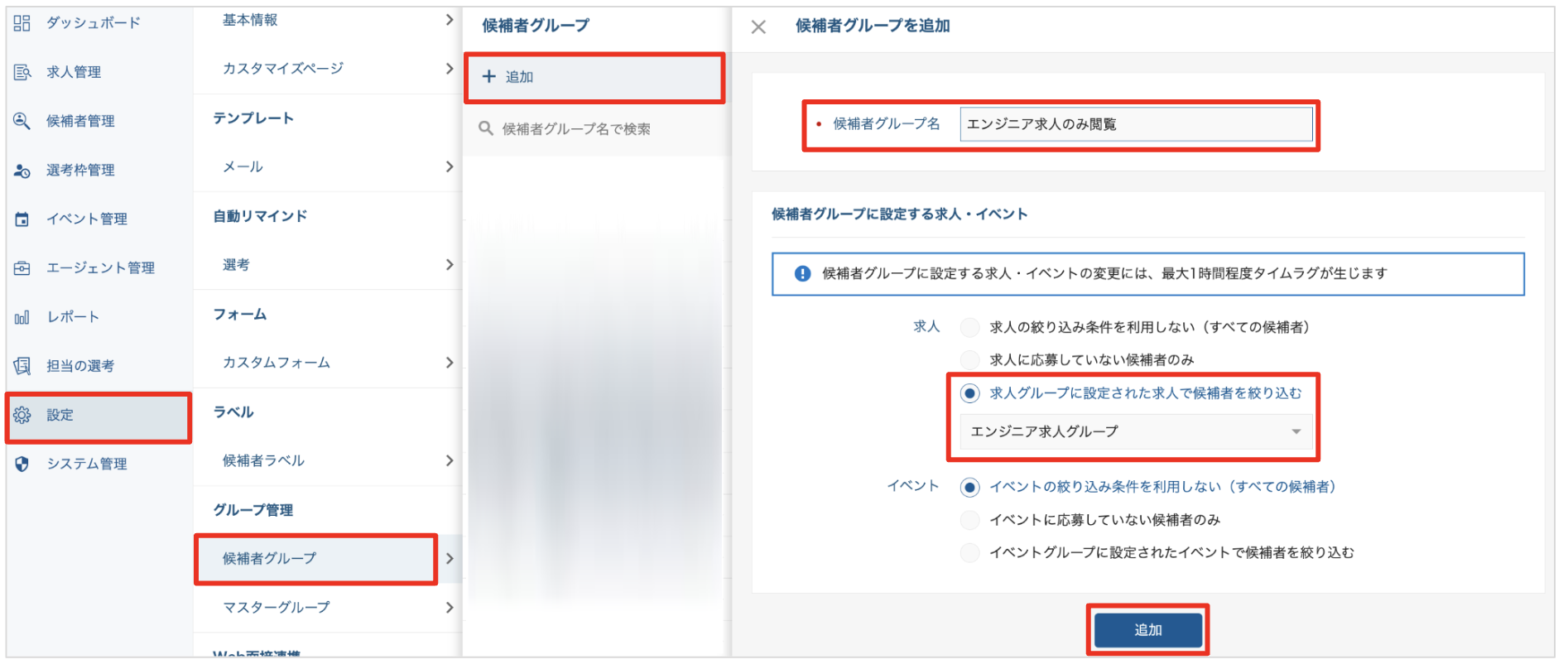Expand the メール template row
The height and width of the screenshot is (669, 1568).
tap(328, 167)
